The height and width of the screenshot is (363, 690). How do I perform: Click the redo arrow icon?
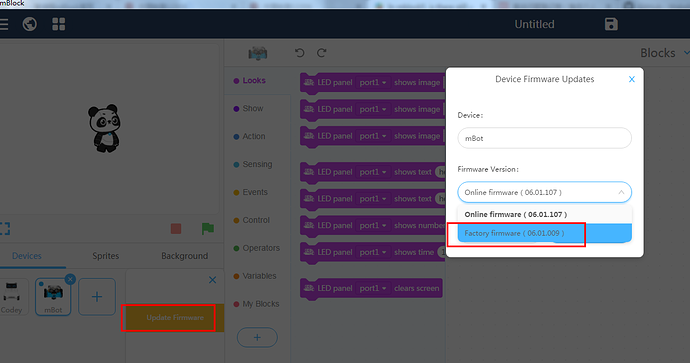[322, 53]
